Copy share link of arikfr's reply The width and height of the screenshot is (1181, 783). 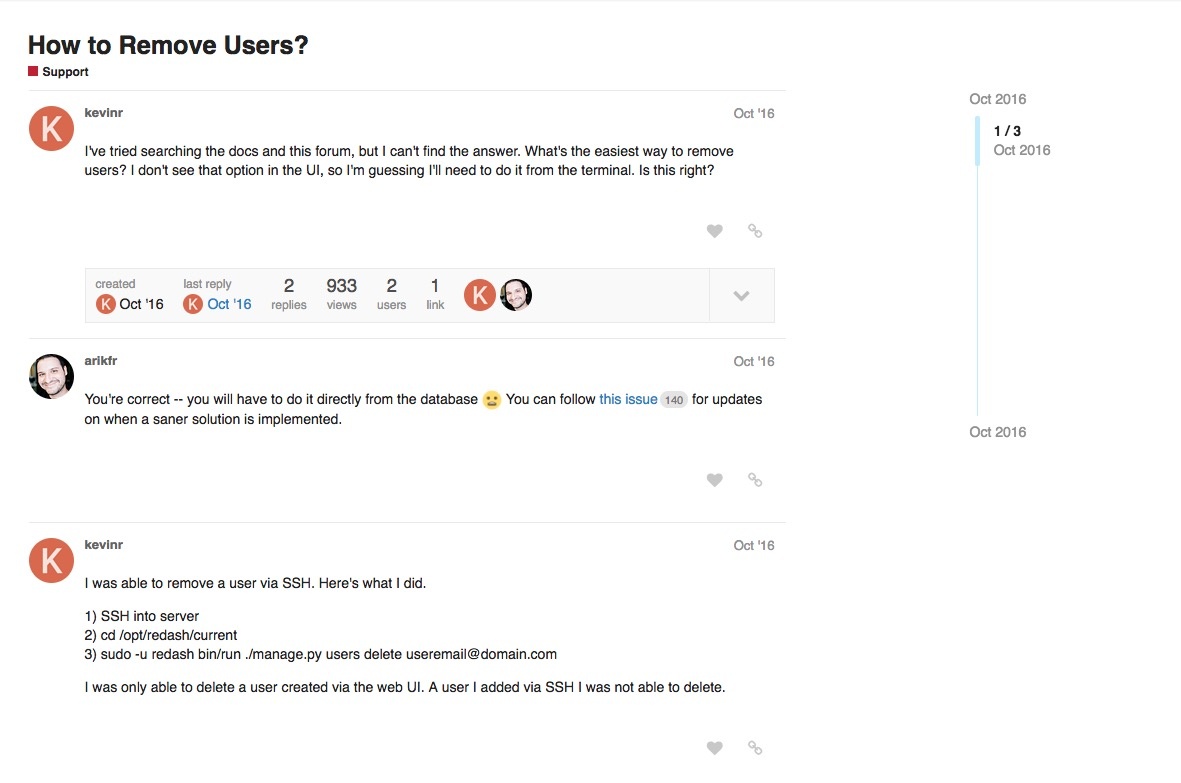tap(755, 480)
